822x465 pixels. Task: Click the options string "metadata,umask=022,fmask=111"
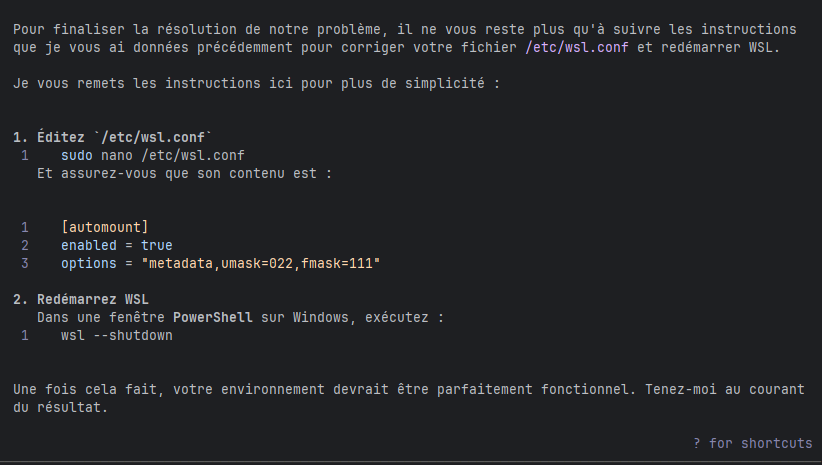264,263
